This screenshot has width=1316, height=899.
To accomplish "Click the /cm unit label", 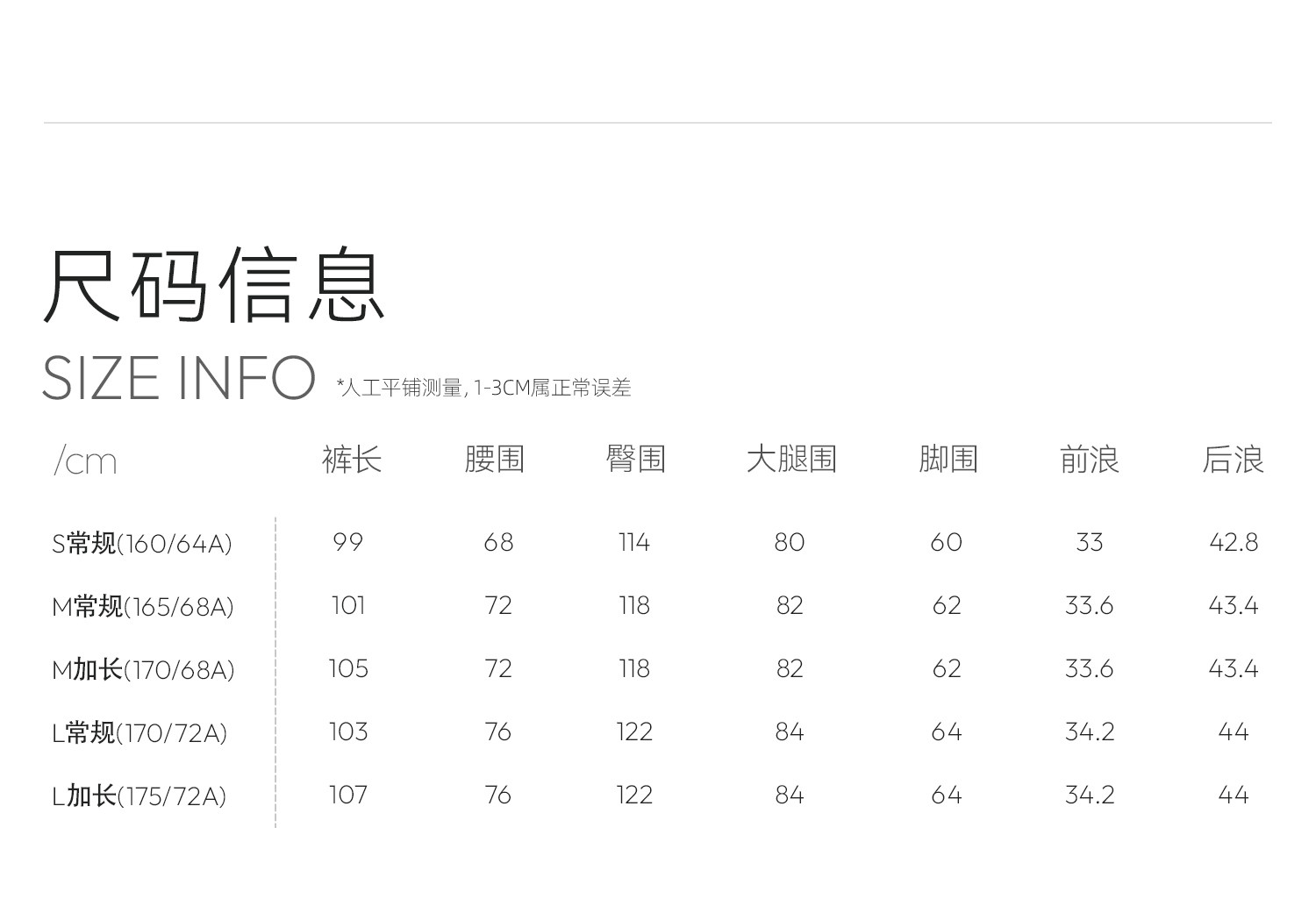I will coord(85,461).
